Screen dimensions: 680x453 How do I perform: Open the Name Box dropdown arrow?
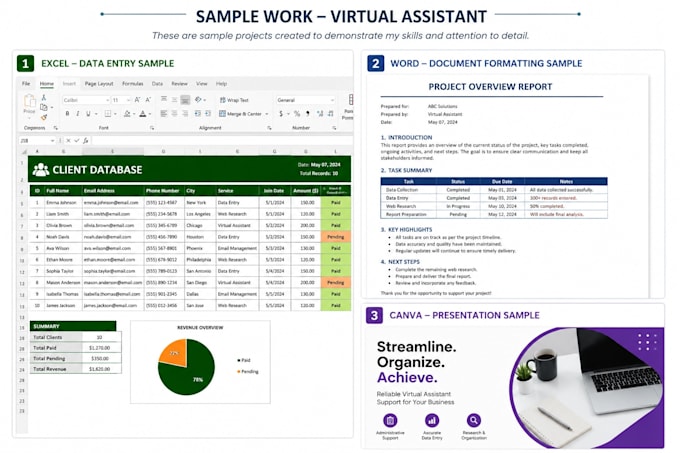pyautogui.click(x=52, y=140)
